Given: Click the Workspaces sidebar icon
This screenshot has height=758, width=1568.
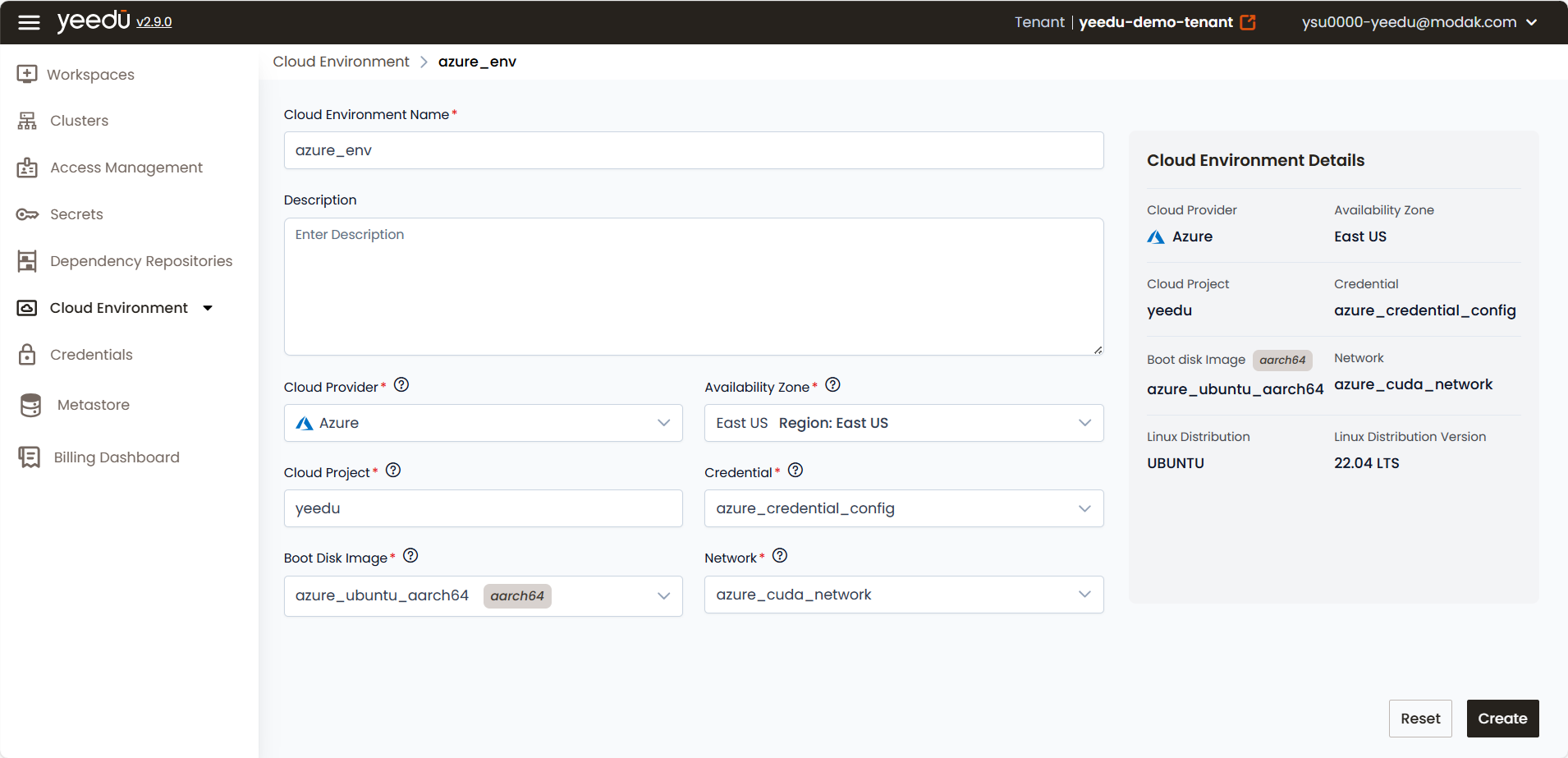Looking at the screenshot, I should coord(27,74).
